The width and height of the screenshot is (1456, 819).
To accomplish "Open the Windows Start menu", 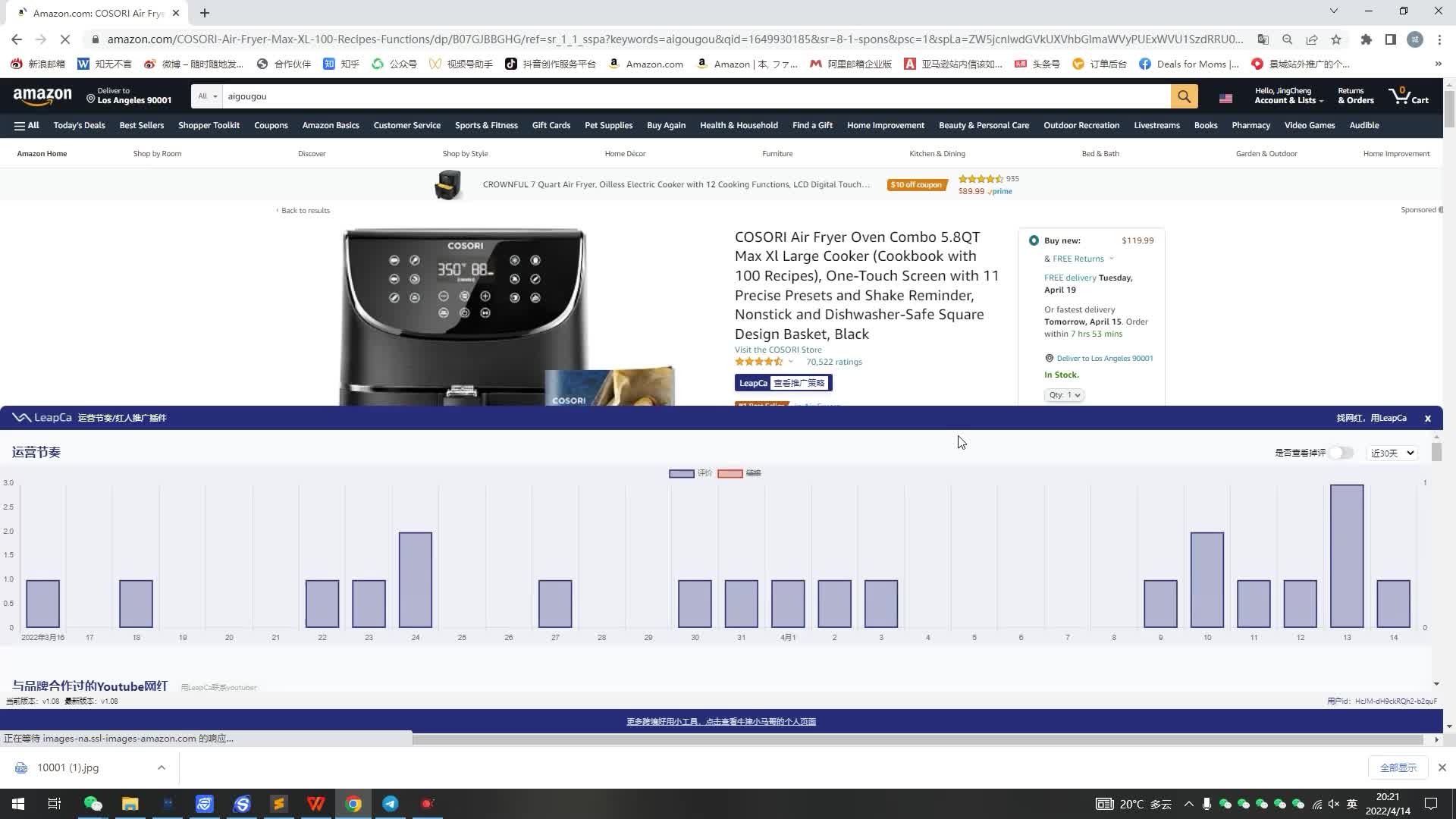I will tap(18, 804).
